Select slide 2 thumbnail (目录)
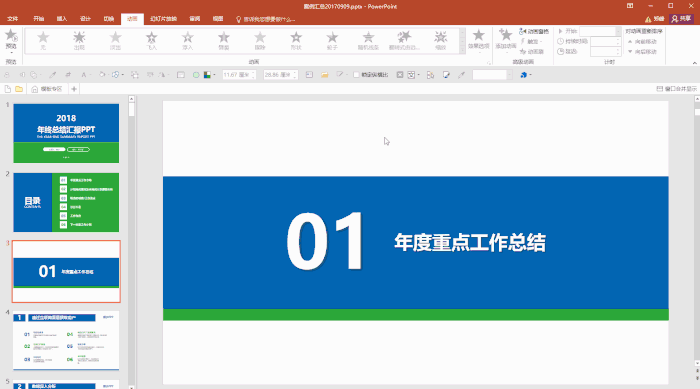 tap(66, 202)
